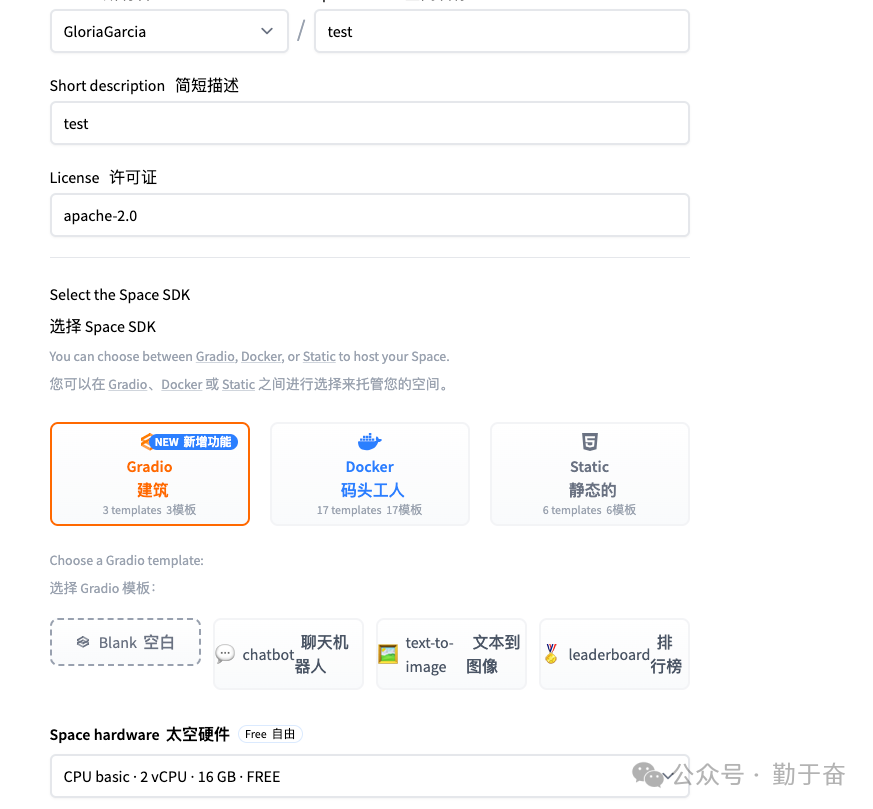Open the apache-2.0 license selector

370,215
